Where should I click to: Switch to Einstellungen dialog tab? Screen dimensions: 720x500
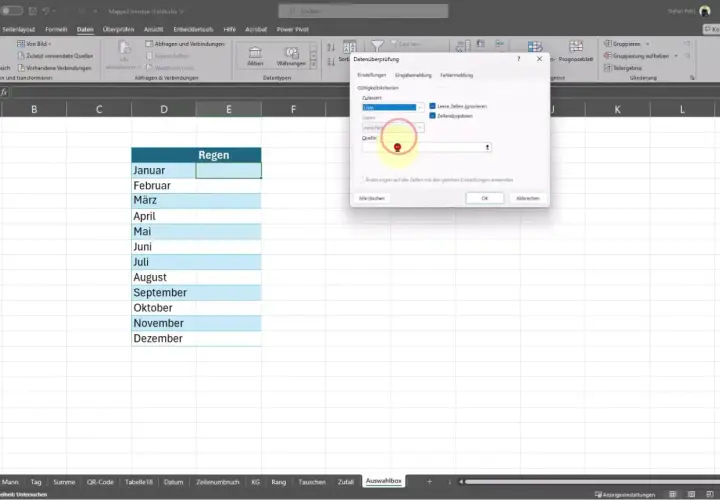[371, 75]
